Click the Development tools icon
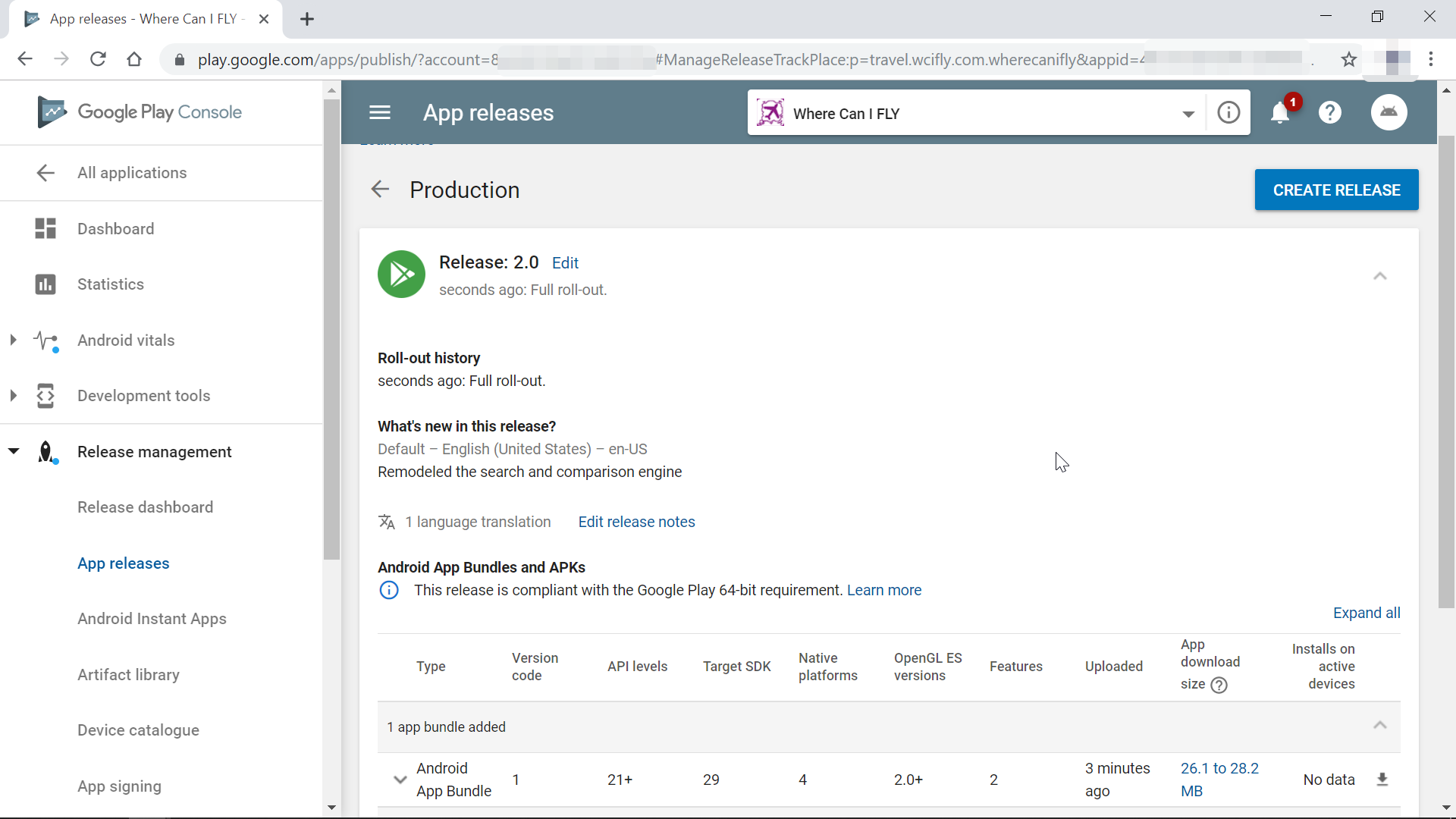This screenshot has width=1456, height=819. pos(45,396)
